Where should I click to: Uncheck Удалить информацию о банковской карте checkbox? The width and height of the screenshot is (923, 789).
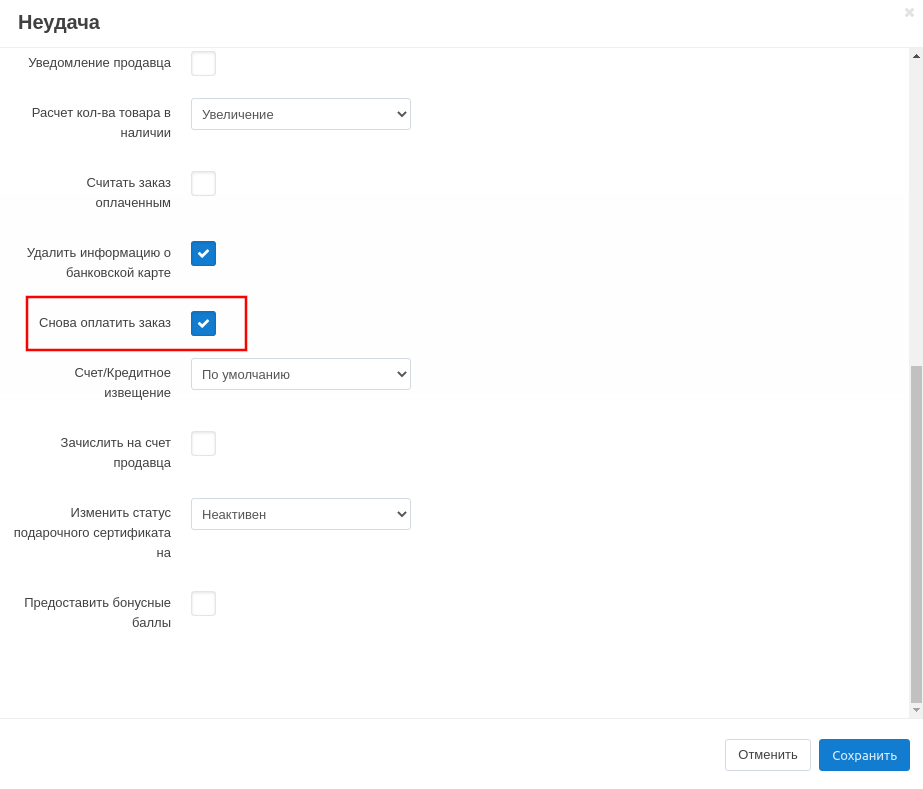click(x=203, y=254)
